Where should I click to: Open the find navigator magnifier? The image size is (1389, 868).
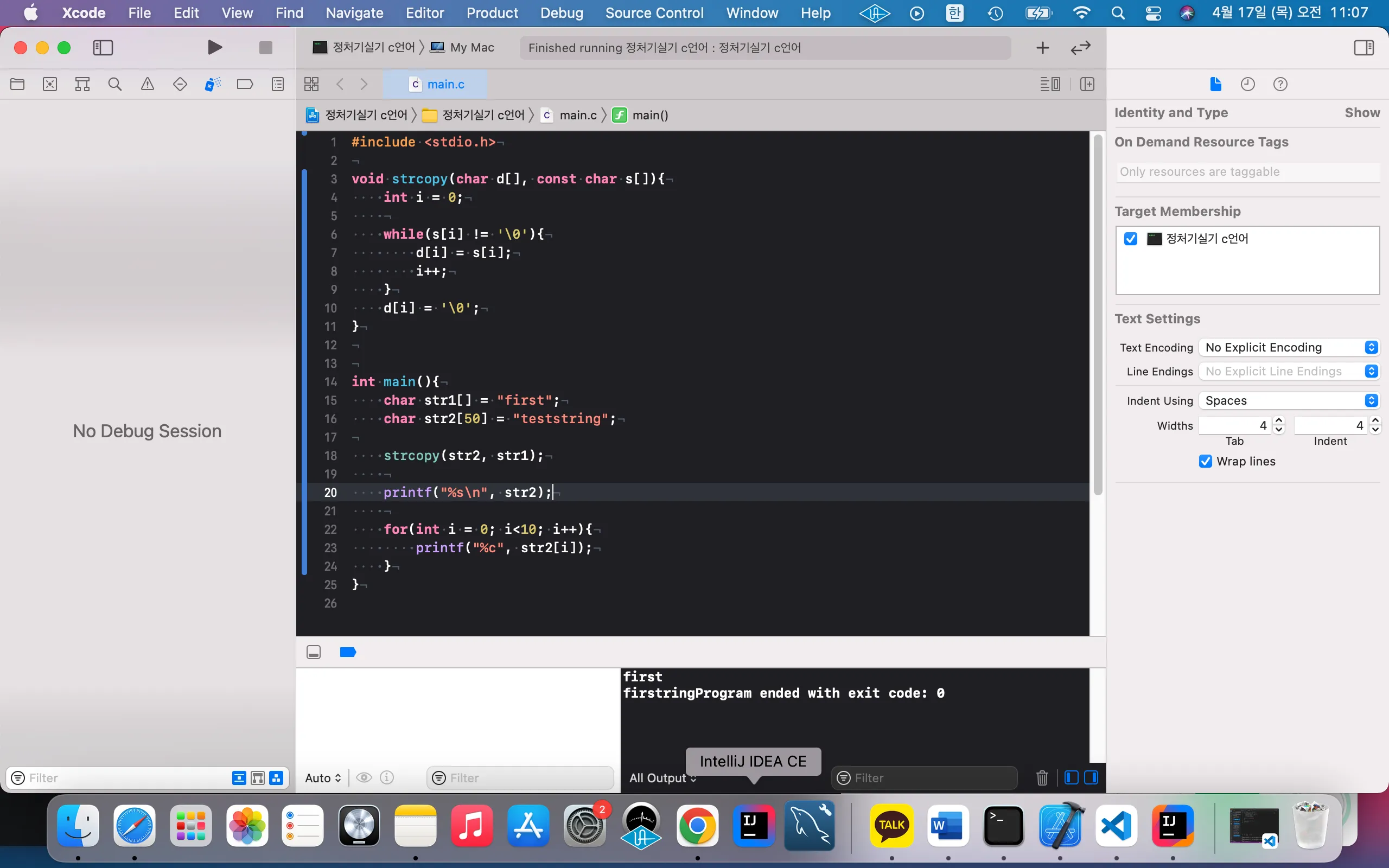tap(115, 85)
